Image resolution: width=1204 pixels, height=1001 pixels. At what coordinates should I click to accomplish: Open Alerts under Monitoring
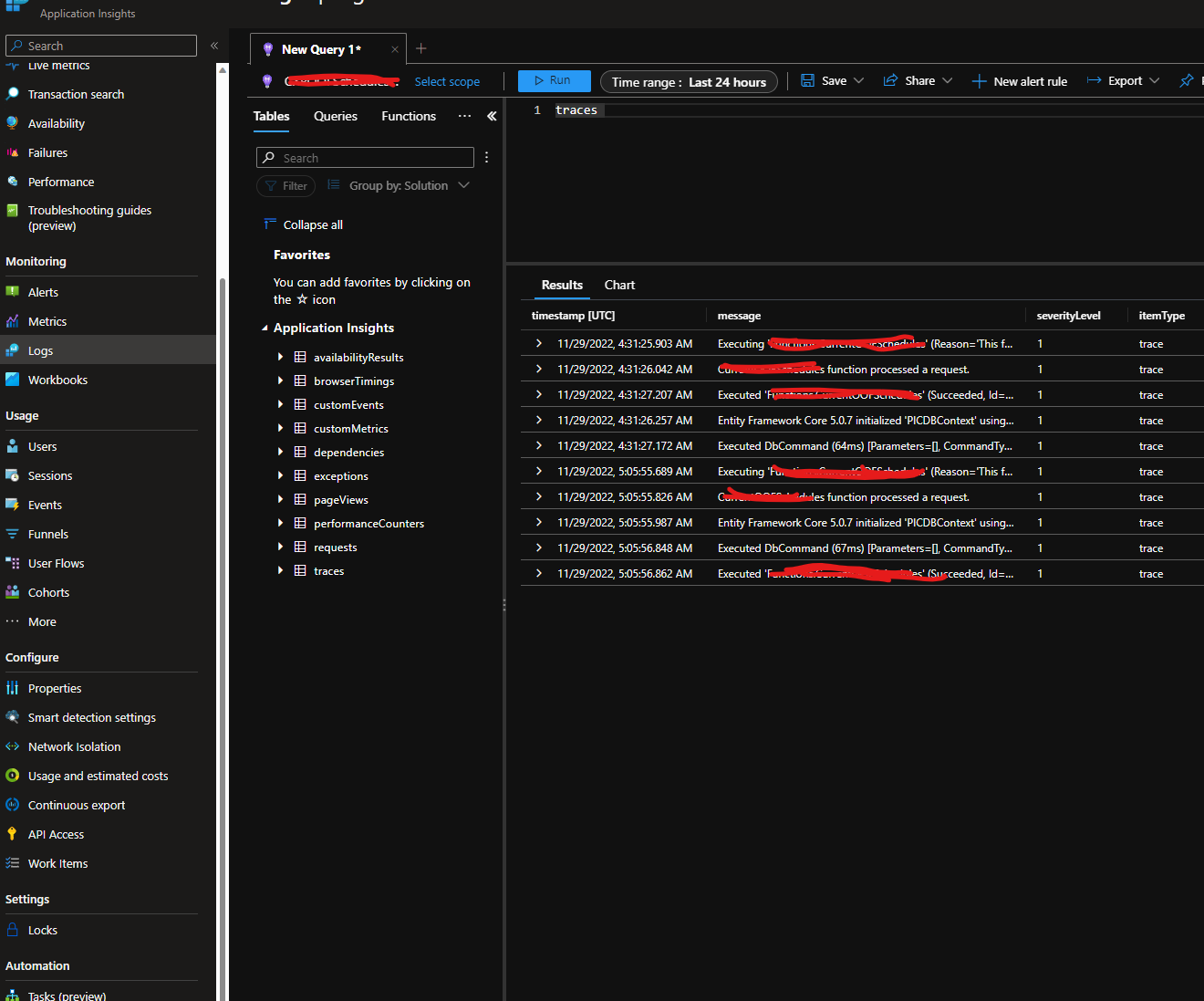coord(43,292)
